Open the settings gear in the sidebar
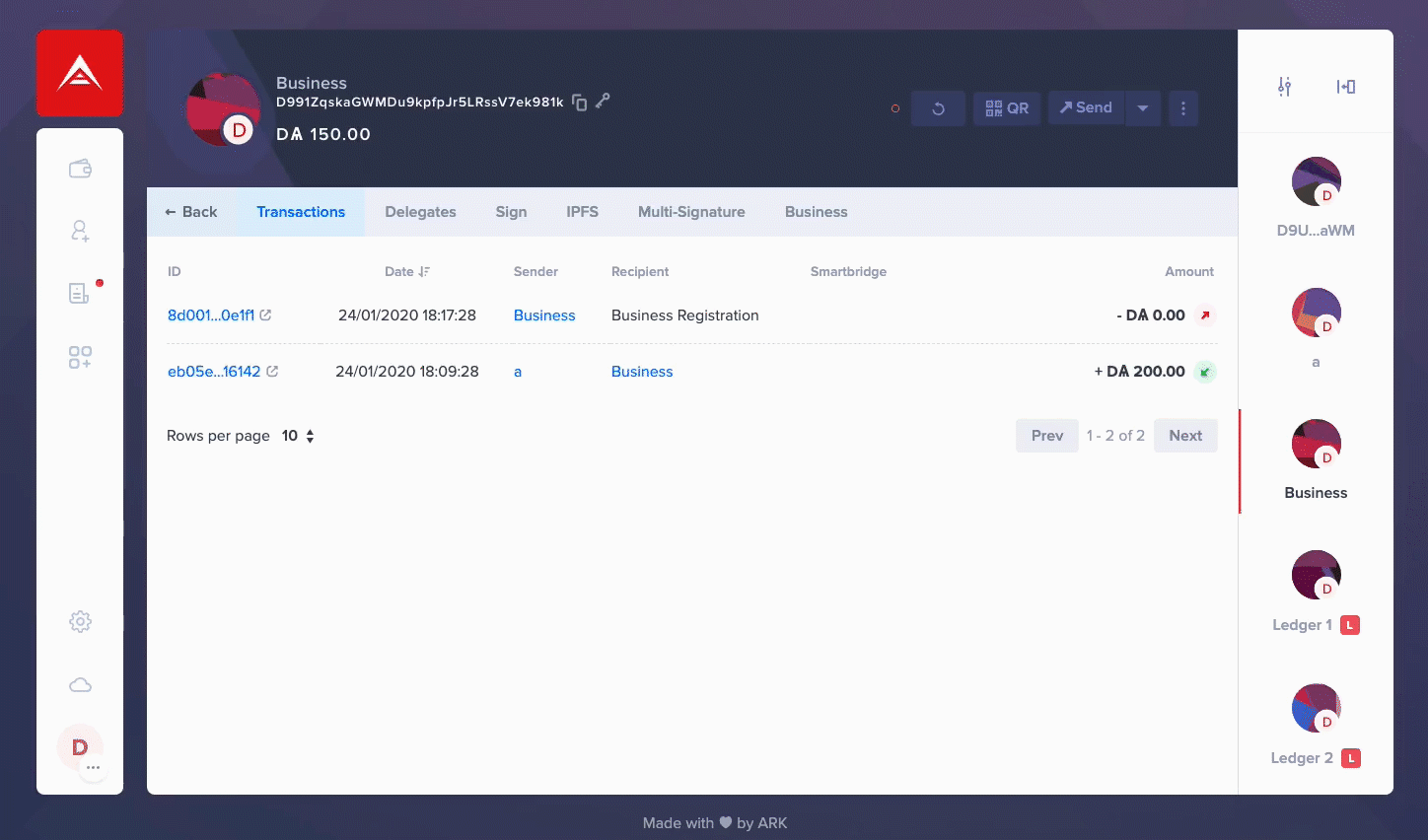 pos(80,621)
